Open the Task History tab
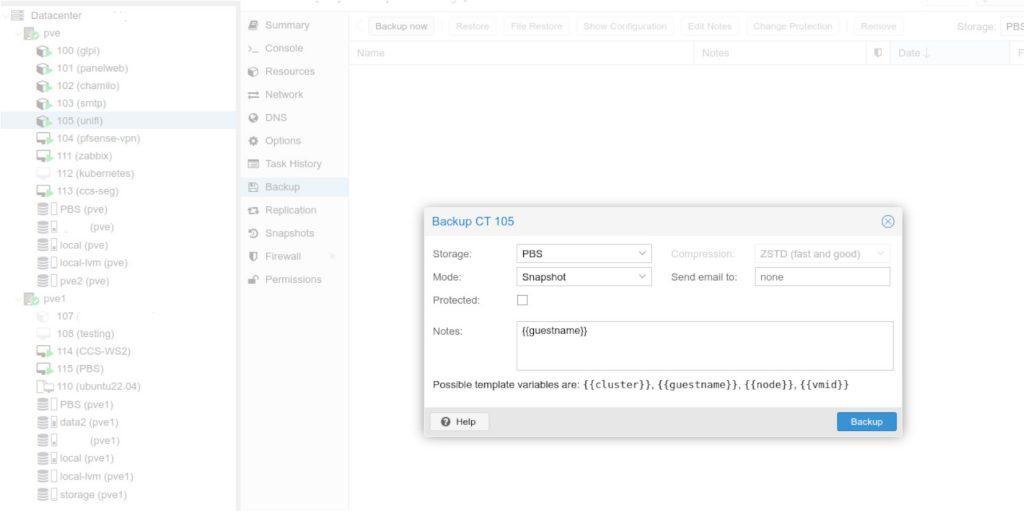 point(295,164)
